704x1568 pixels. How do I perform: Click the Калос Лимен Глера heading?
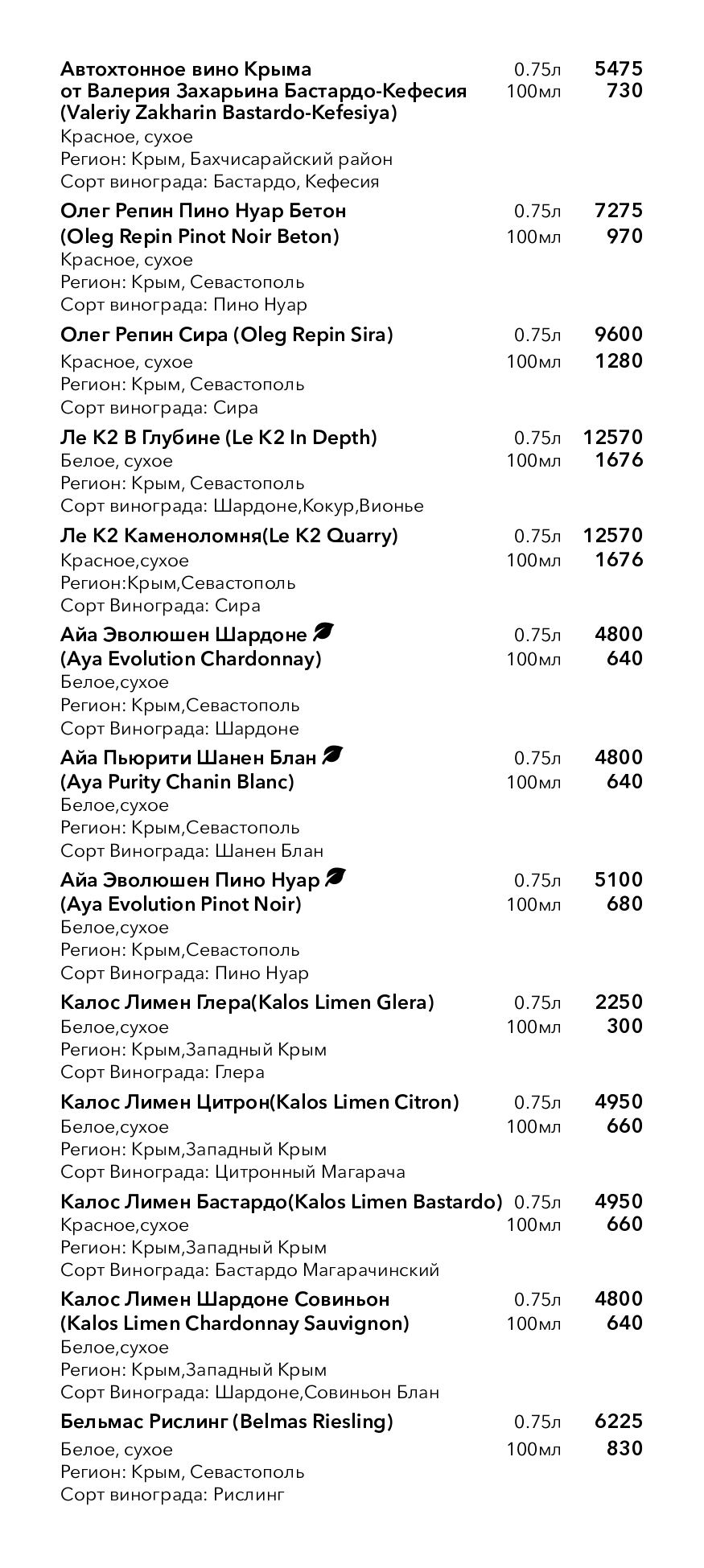tap(247, 1002)
